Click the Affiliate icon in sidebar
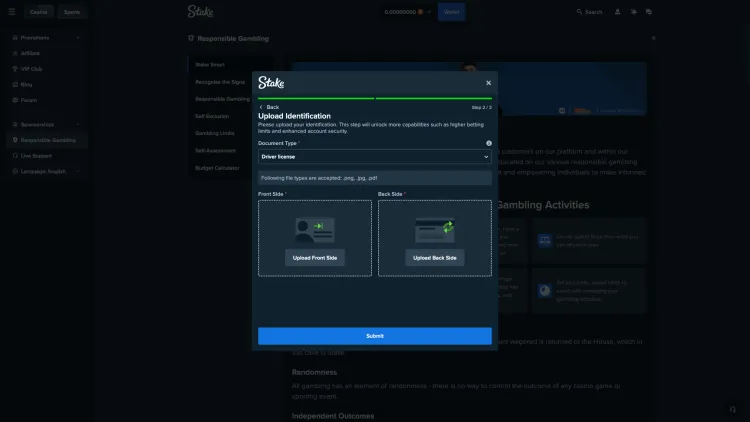The height and width of the screenshot is (422, 750). point(15,53)
